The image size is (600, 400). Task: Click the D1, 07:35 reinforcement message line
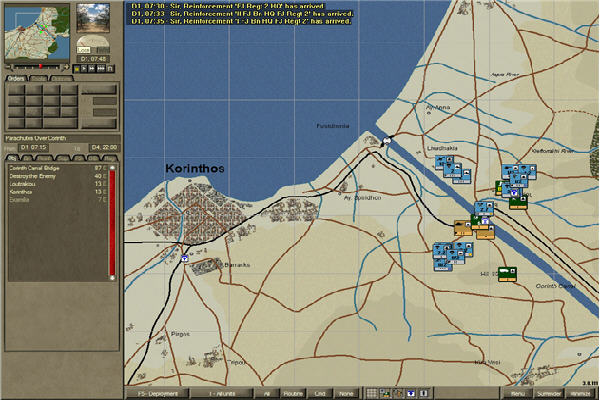pos(241,21)
